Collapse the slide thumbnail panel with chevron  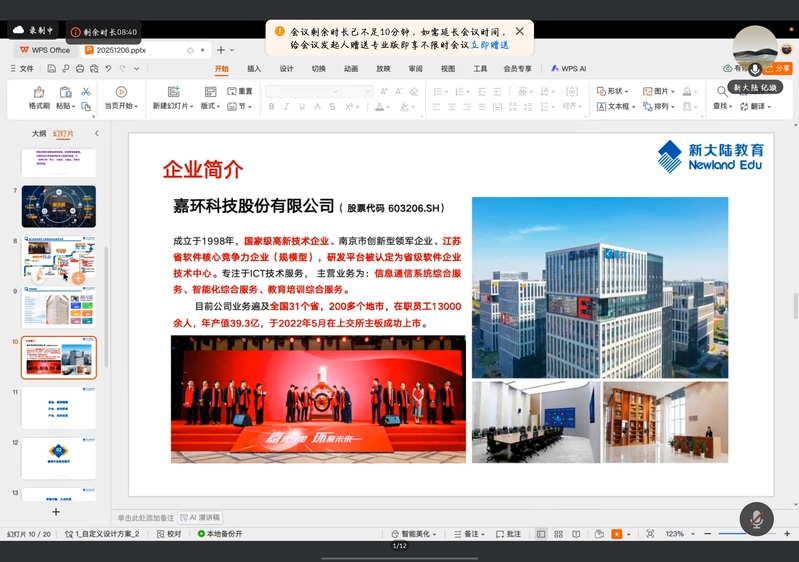97,133
